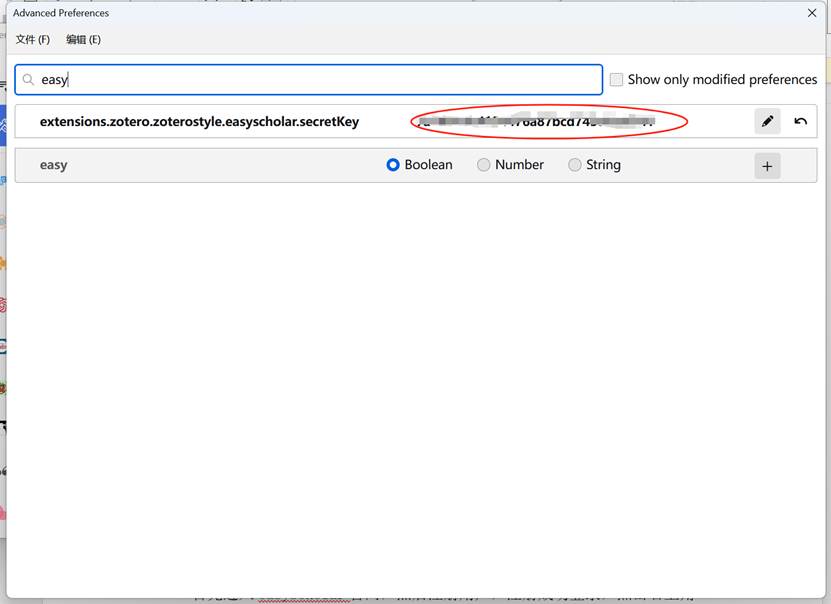The width and height of the screenshot is (831, 604).
Task: Click the "Show only modified preferences" label text
Action: [x=722, y=79]
